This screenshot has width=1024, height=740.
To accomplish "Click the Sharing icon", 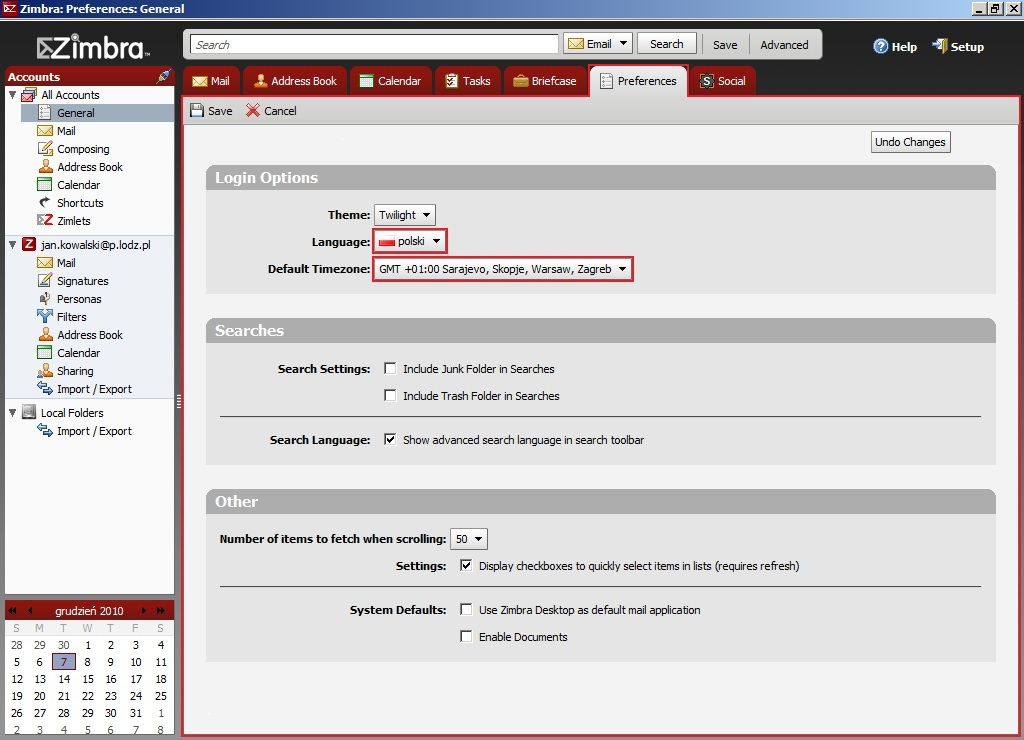I will 44,370.
